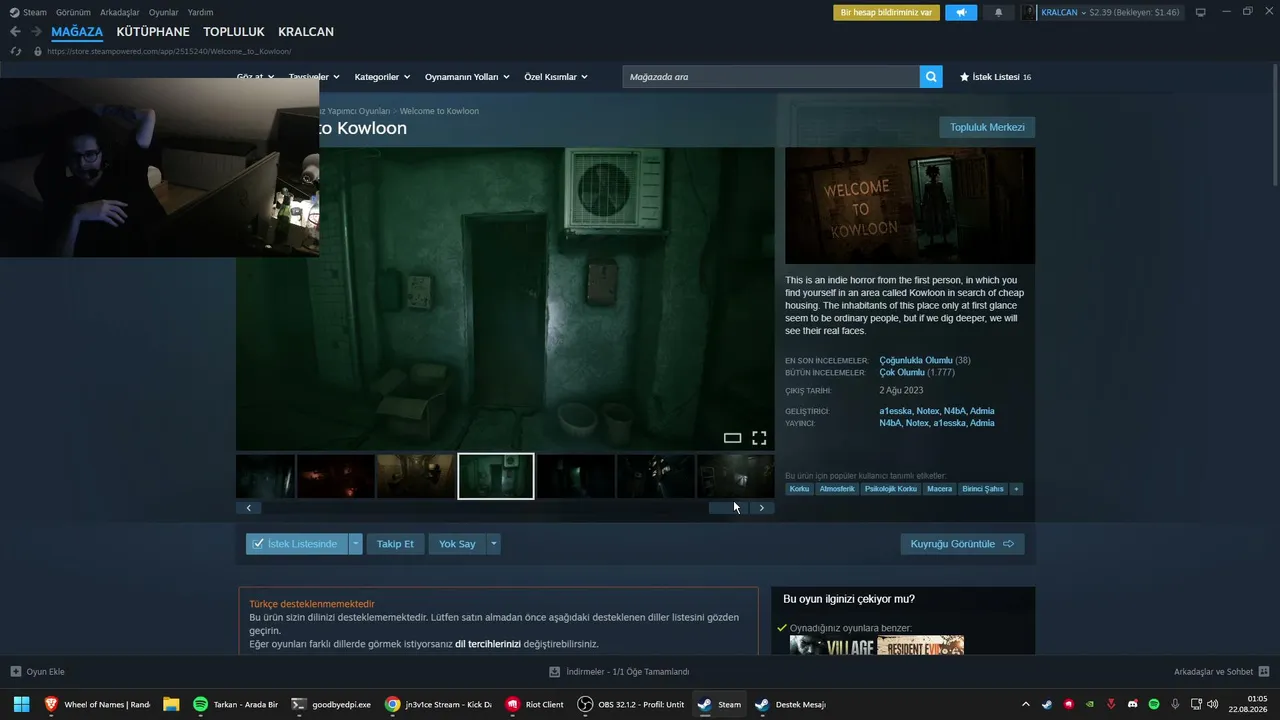Open the Steam announcements megaphone icon
1280x720 pixels.
coord(961,13)
